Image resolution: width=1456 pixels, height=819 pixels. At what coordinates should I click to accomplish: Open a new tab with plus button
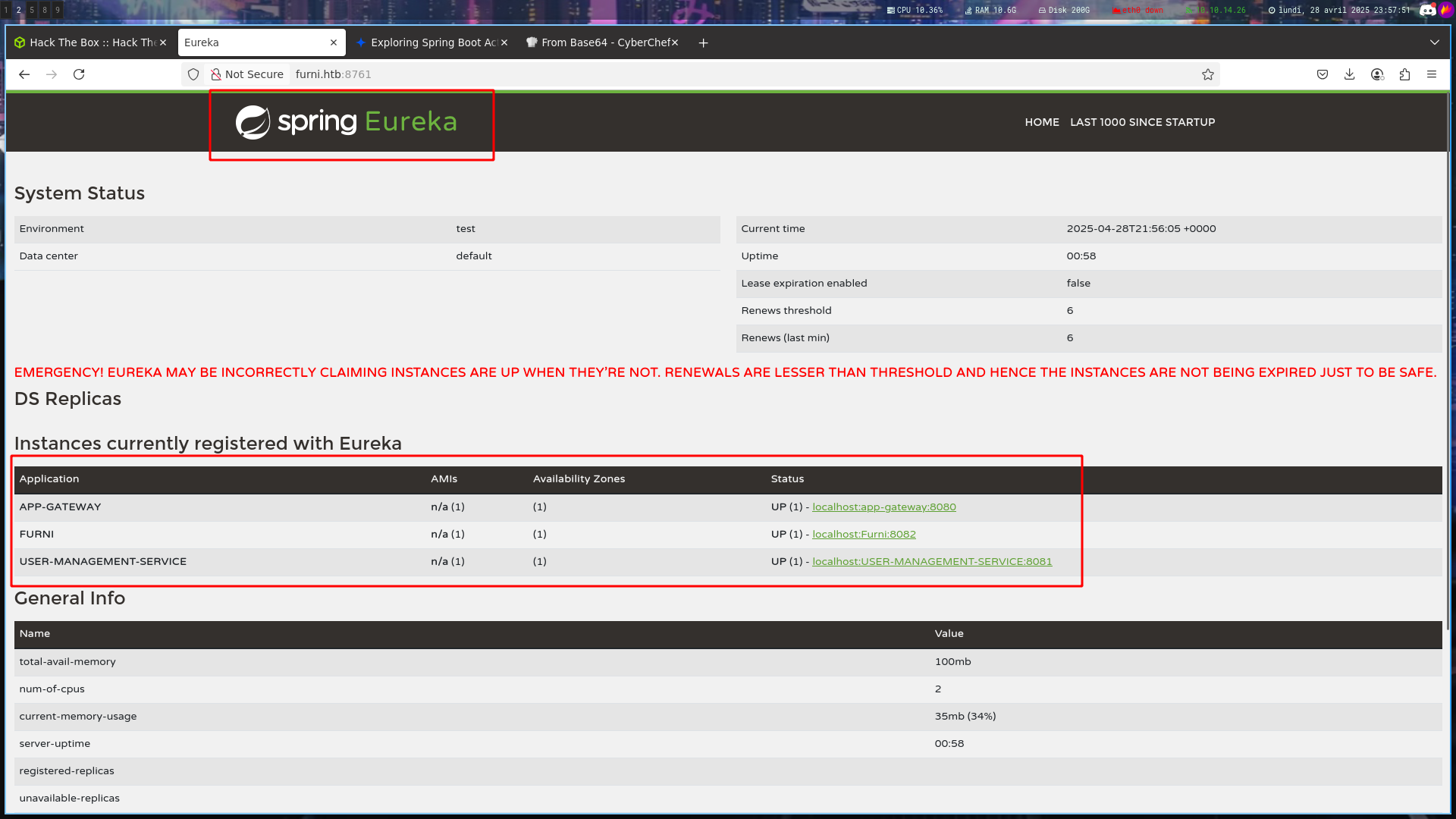click(x=703, y=43)
